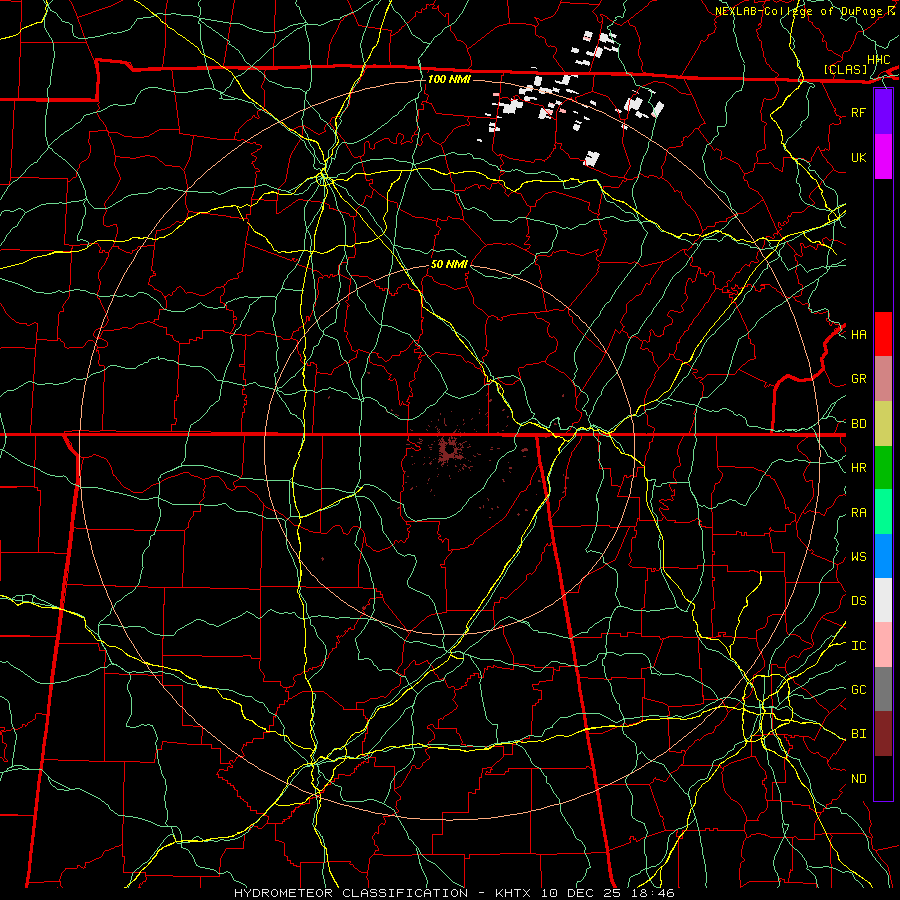Screen dimensions: 900x900
Task: Click the BI legend label
Action: (x=858, y=734)
